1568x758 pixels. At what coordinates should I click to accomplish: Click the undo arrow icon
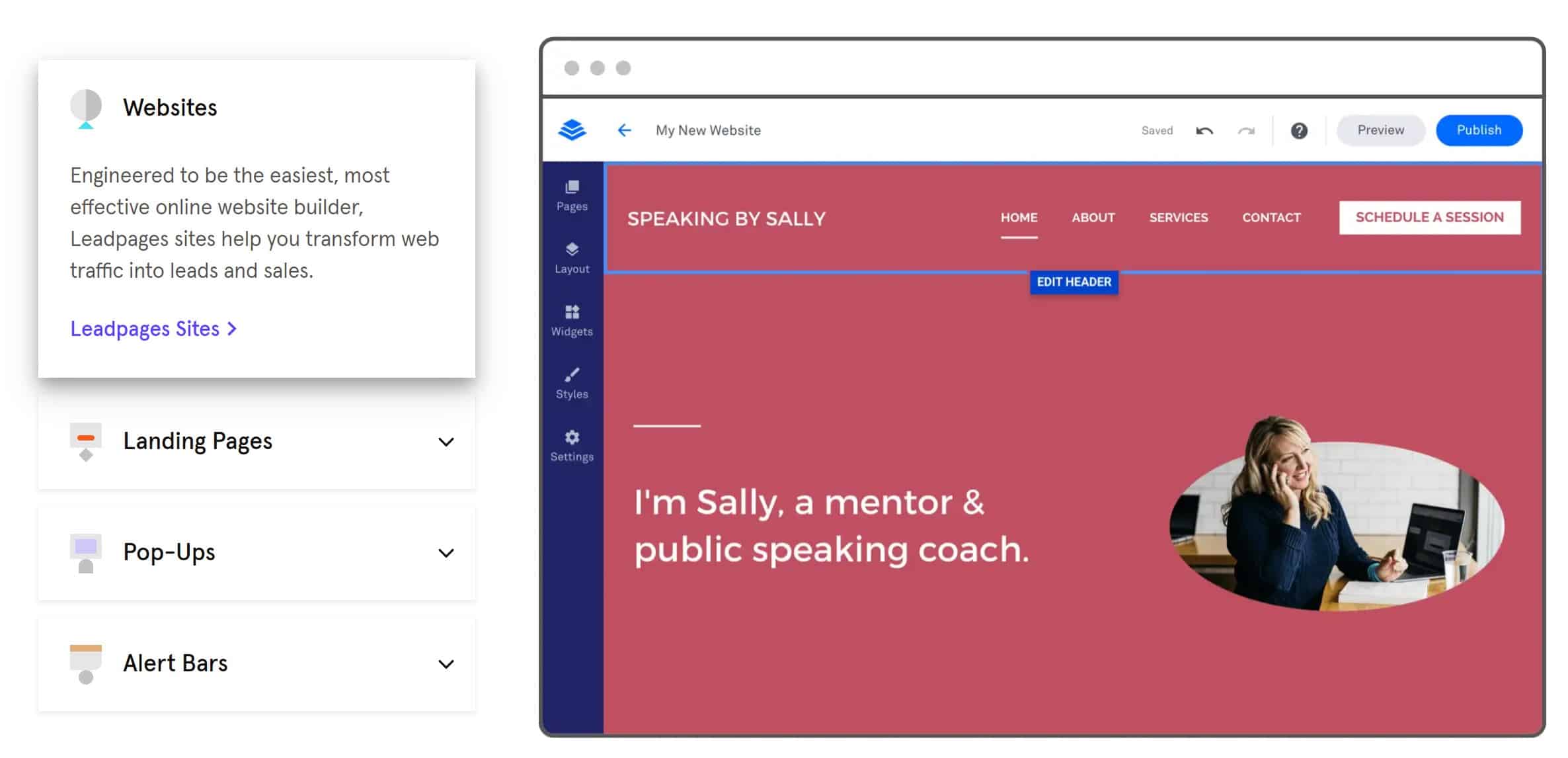(1204, 130)
